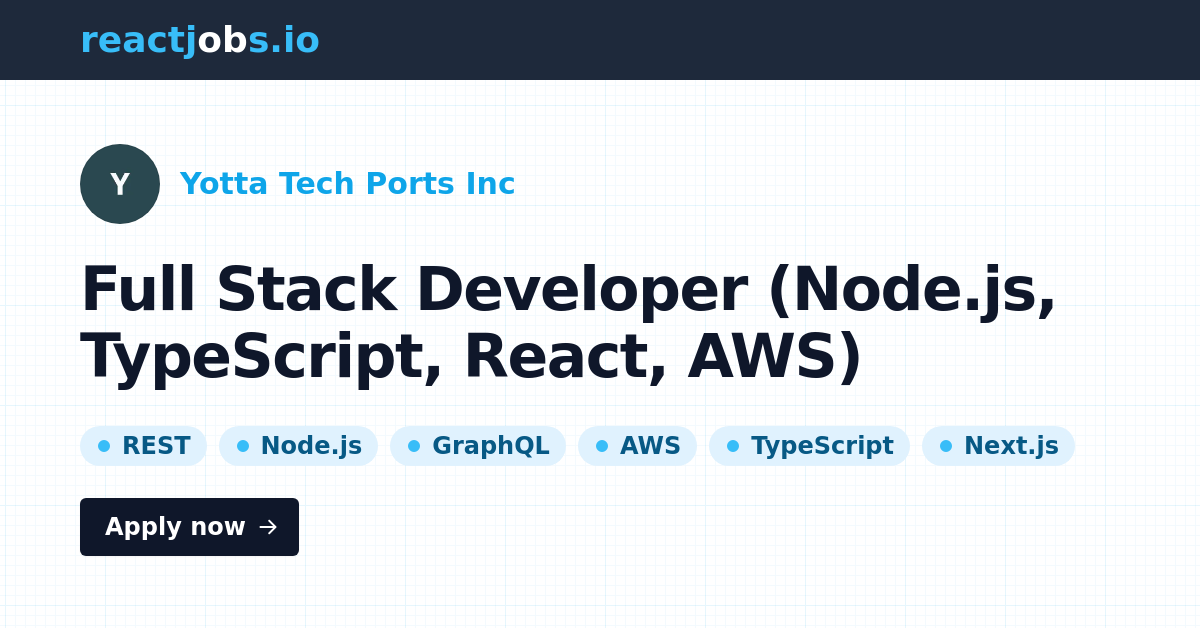Viewport: 1200px width, 628px height.
Task: Click the bullet icon in the AWS tag
Action: (602, 445)
